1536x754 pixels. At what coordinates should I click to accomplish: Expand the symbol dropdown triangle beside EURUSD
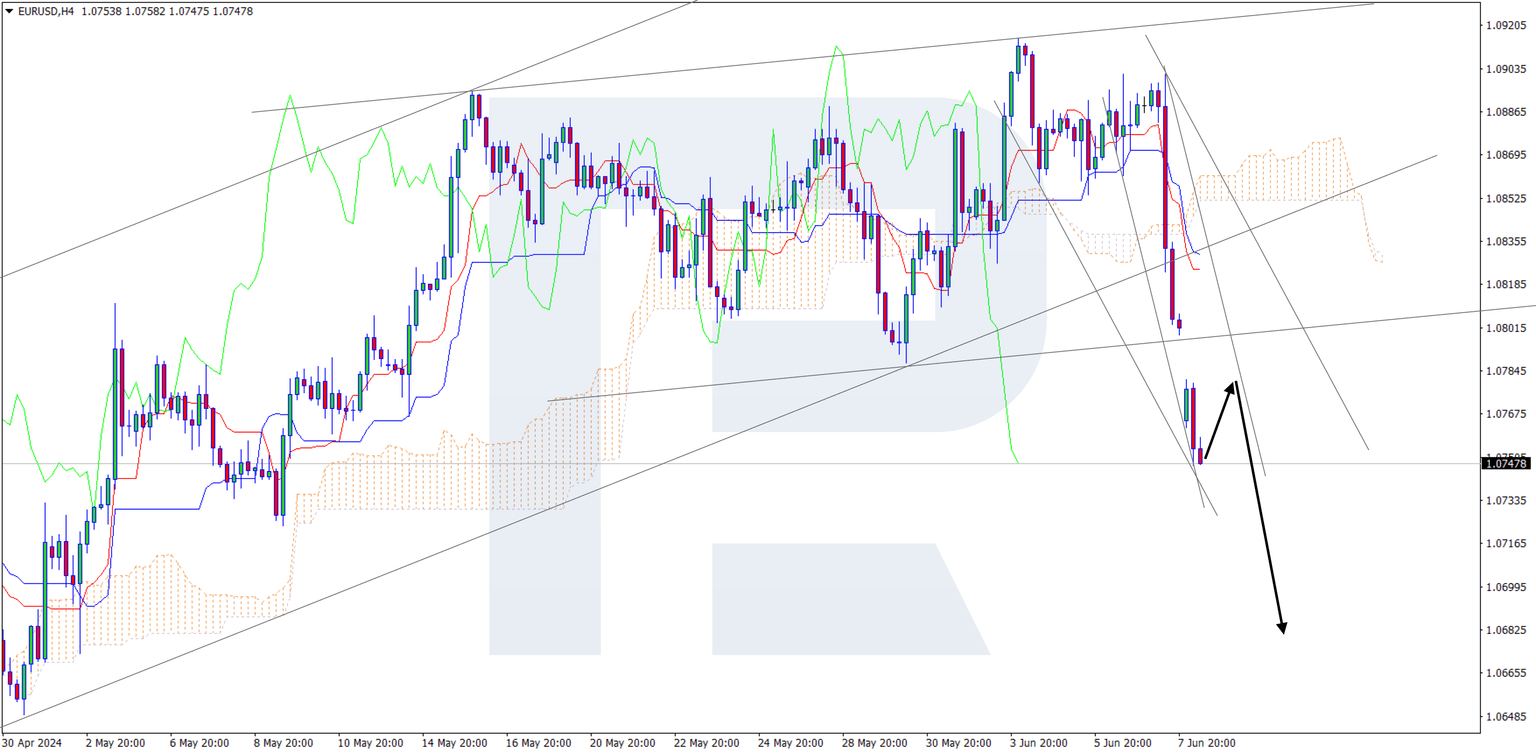coord(8,11)
